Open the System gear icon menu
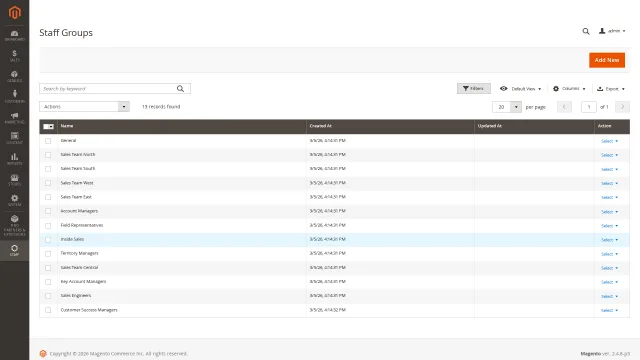 coord(14,200)
